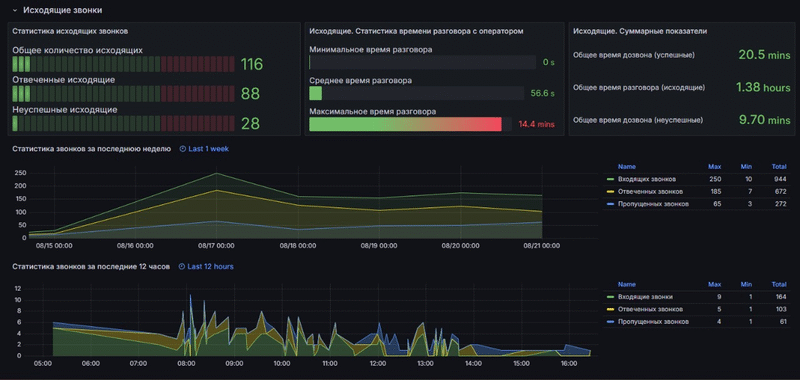Click yellow color swatch for weekly Отвеченных звонков
800x380 pixels.
610,192
